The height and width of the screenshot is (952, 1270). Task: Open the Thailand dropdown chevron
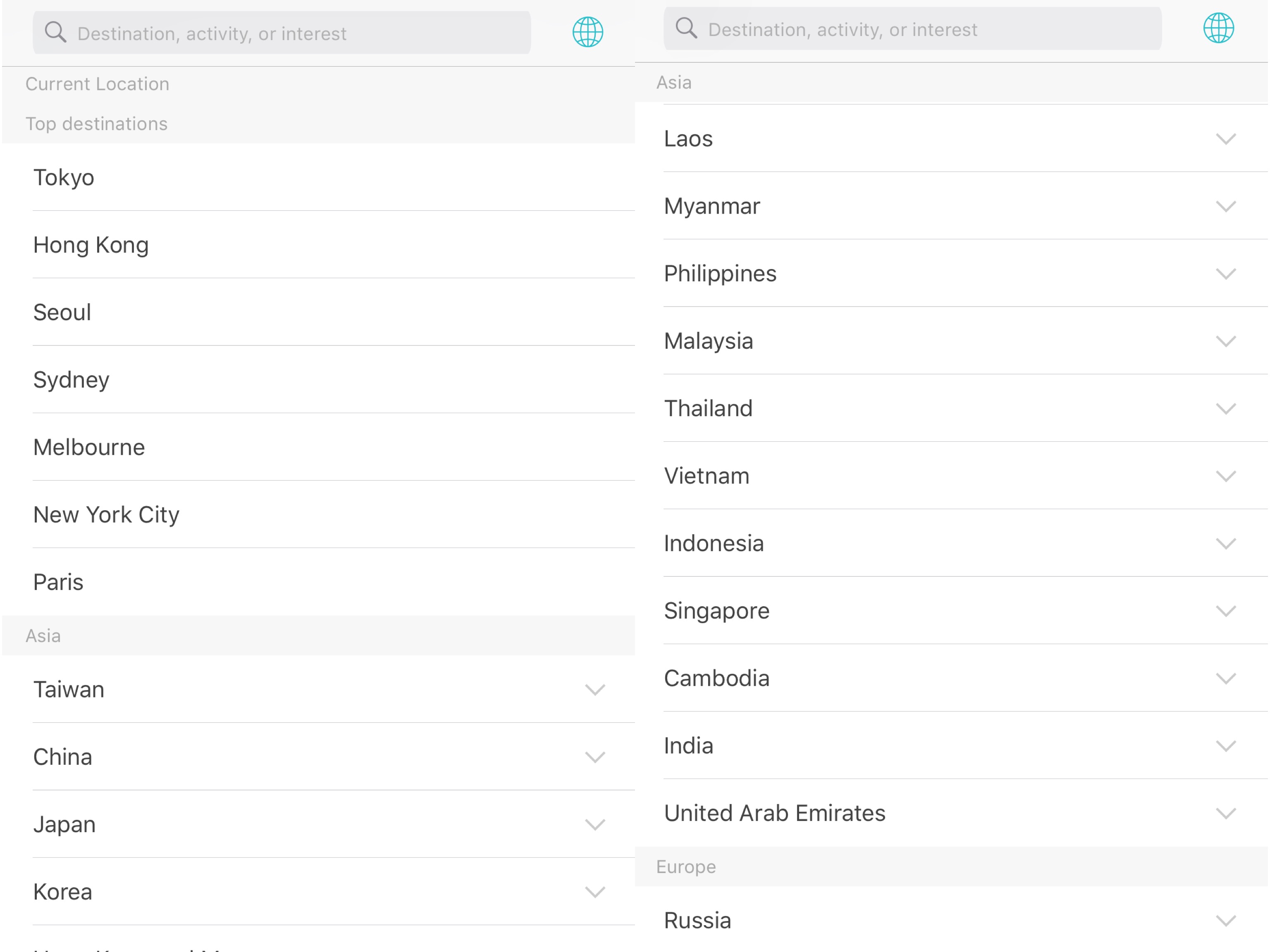point(1225,409)
